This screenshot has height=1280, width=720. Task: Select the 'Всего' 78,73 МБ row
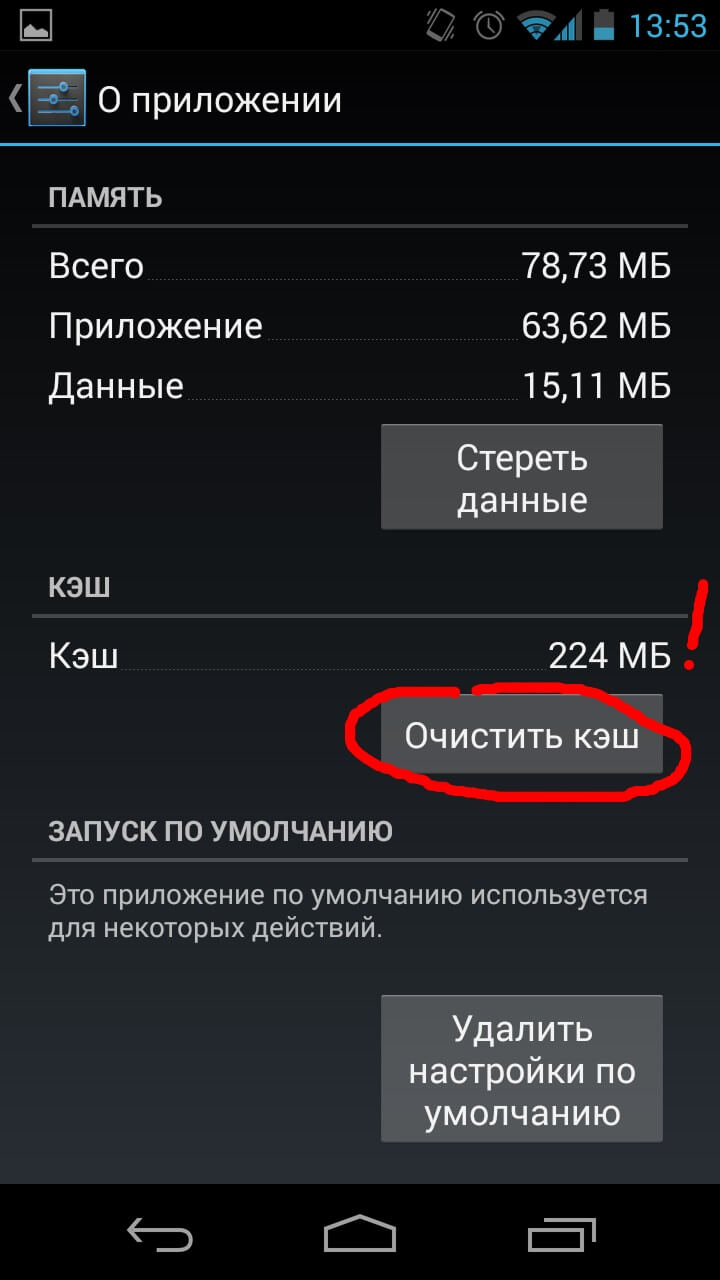pyautogui.click(x=360, y=266)
